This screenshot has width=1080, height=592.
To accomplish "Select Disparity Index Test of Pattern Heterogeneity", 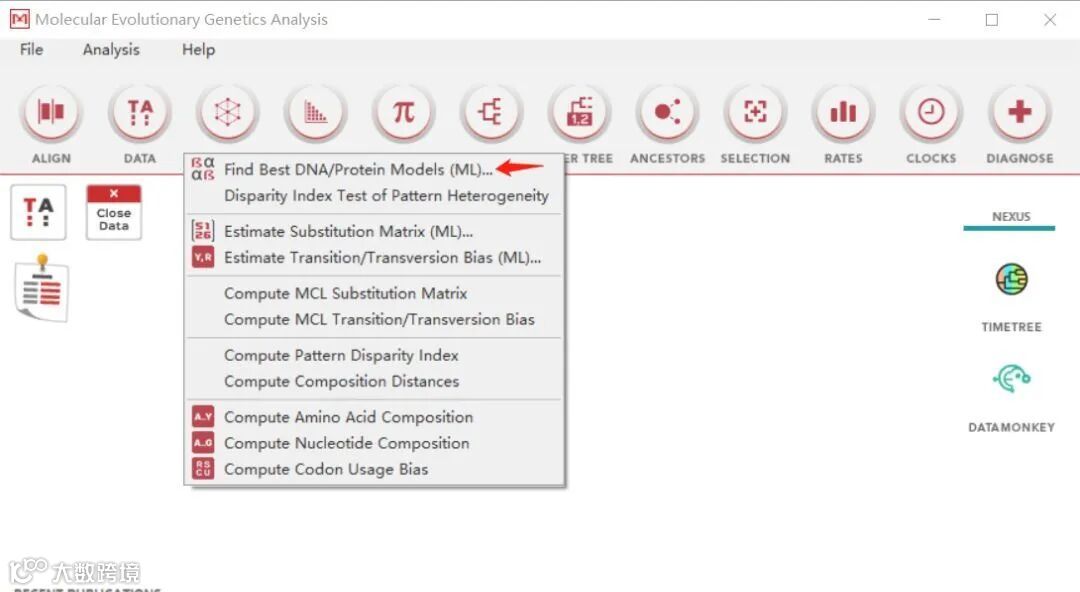I will (375, 196).
